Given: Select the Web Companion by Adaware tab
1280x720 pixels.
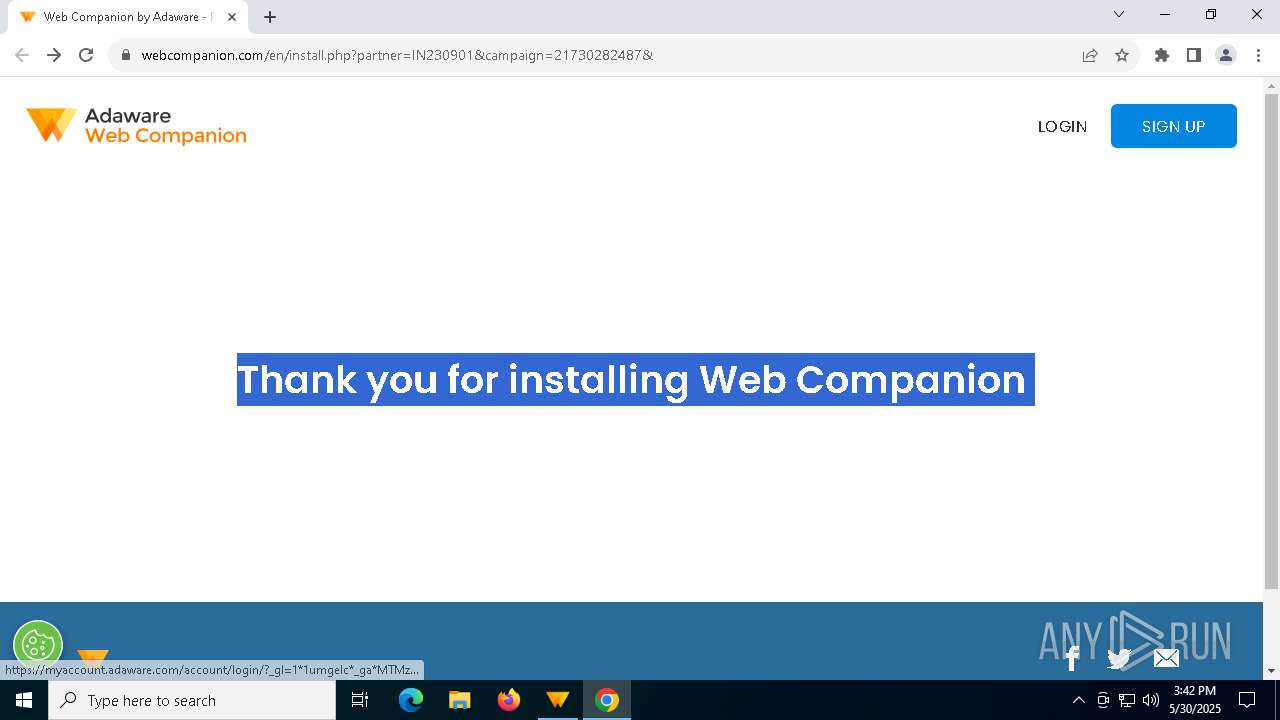Looking at the screenshot, I should tap(128, 17).
